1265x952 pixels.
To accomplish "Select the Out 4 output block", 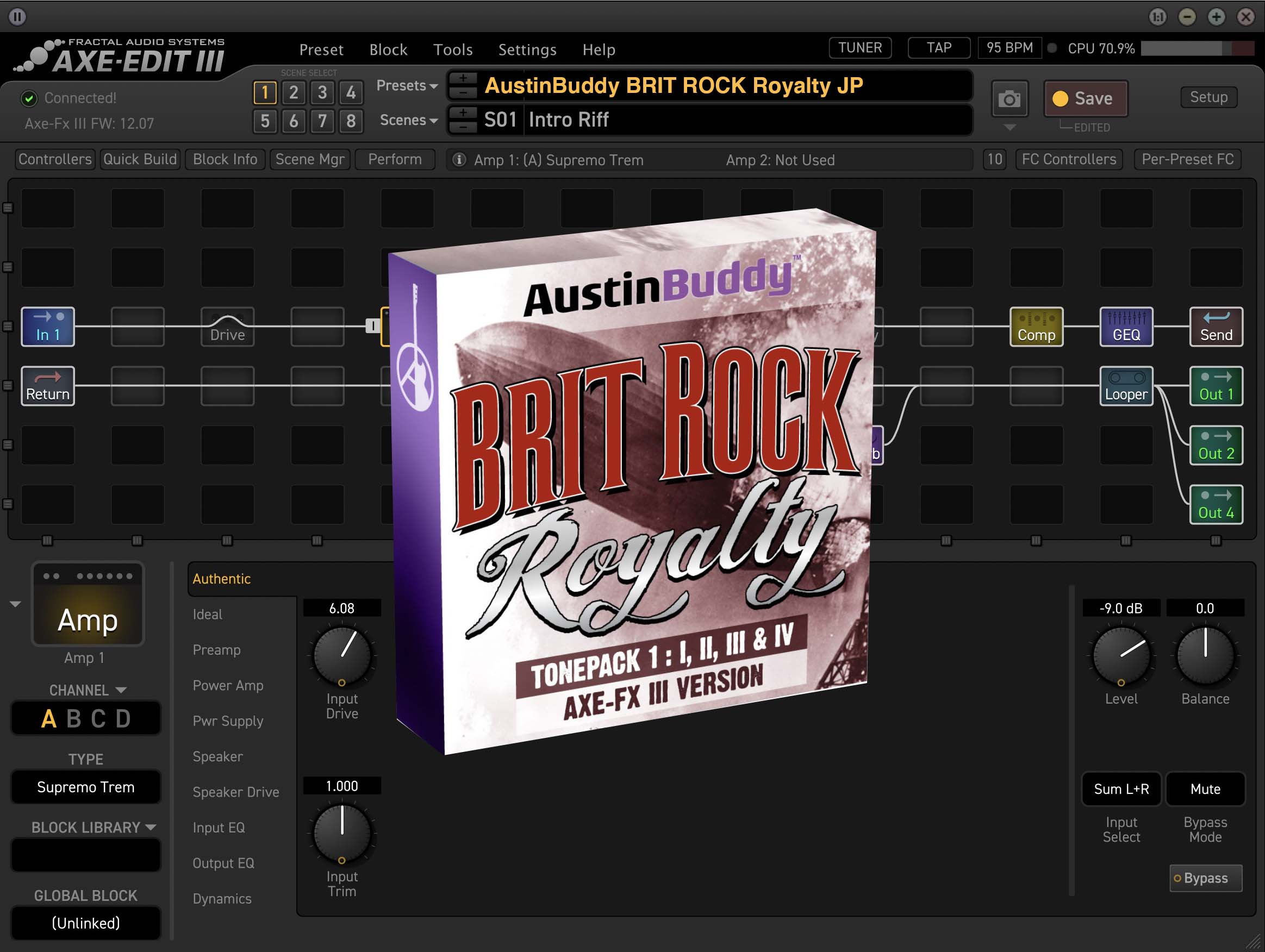I will click(1216, 505).
